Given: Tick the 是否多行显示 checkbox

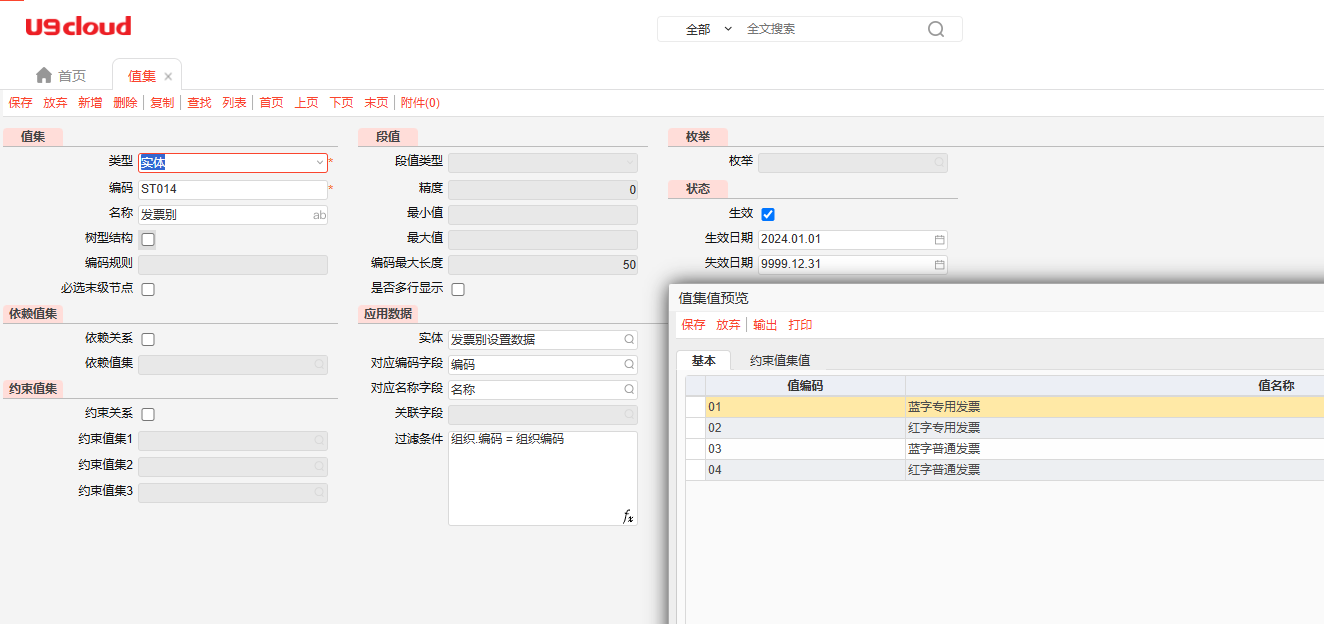Looking at the screenshot, I should pos(458,289).
